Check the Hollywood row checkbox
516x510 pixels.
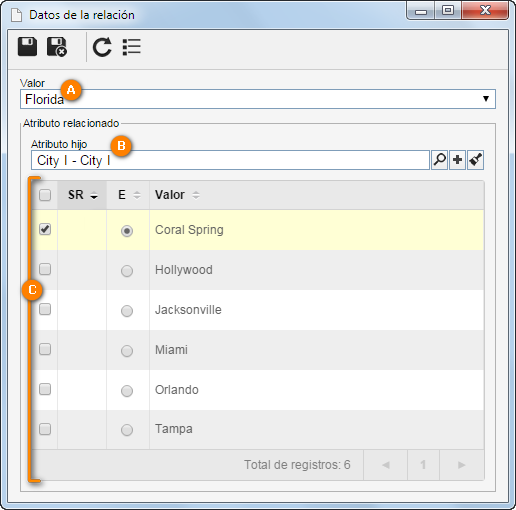point(45,269)
